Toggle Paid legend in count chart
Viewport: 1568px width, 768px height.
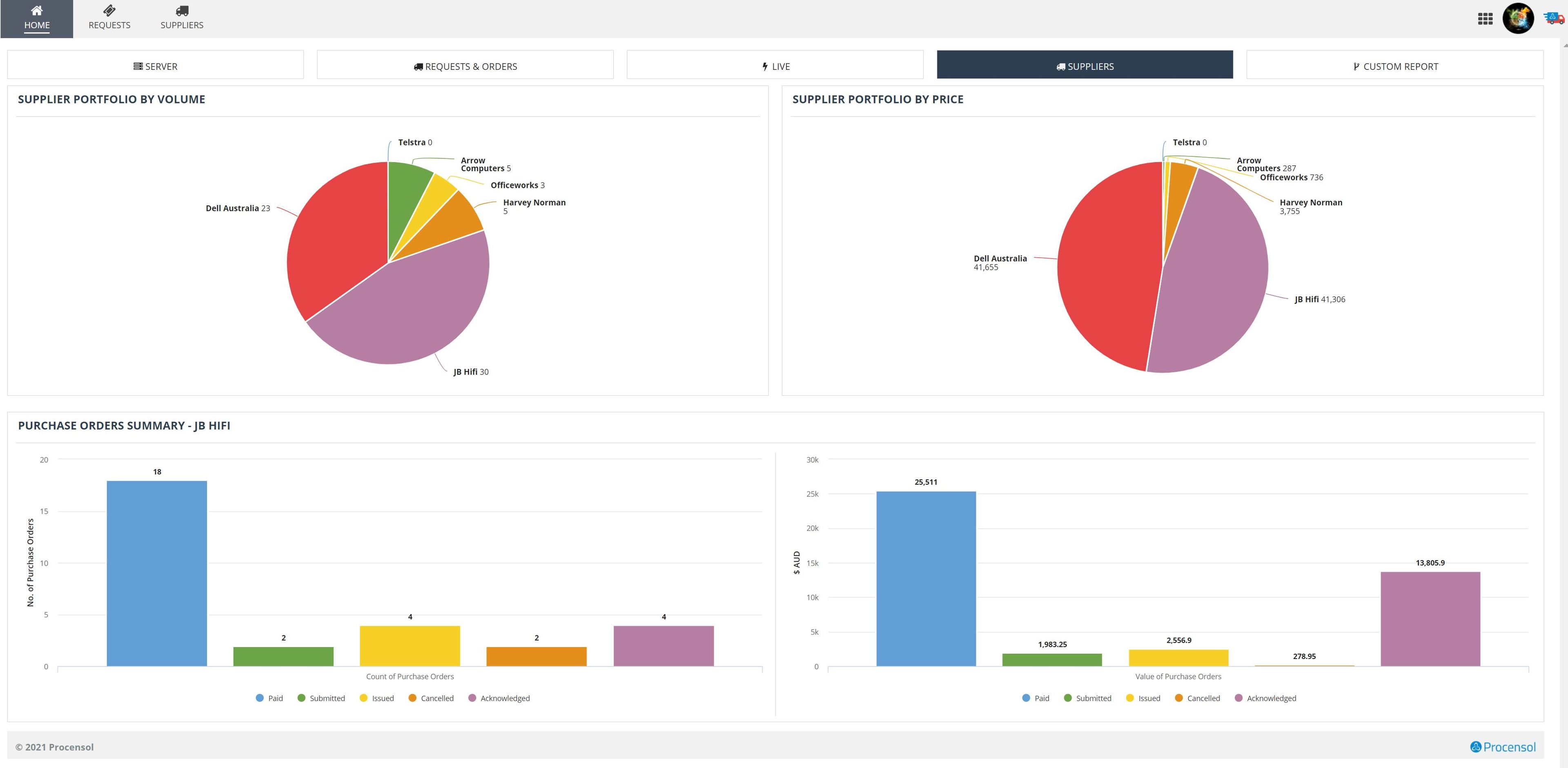[269, 698]
